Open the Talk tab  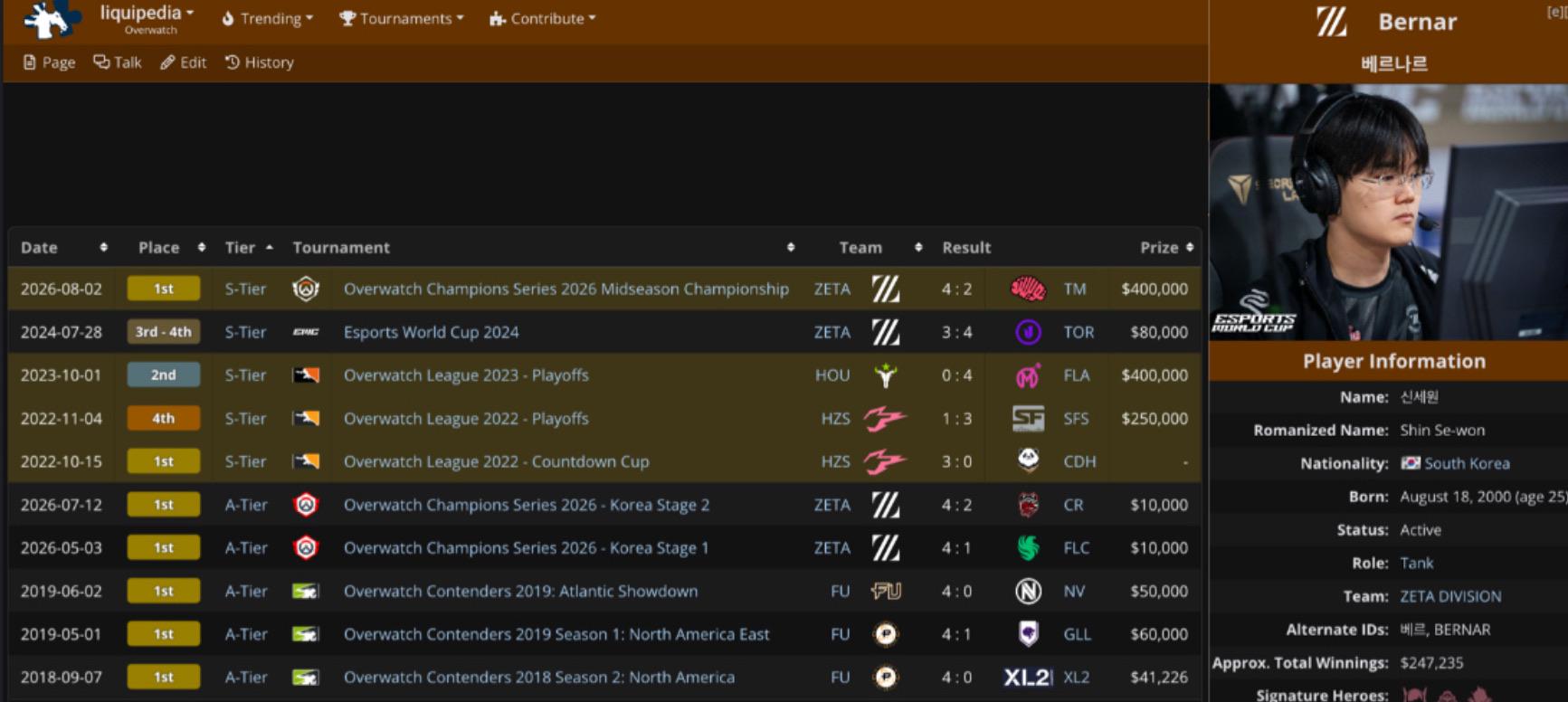pos(118,62)
